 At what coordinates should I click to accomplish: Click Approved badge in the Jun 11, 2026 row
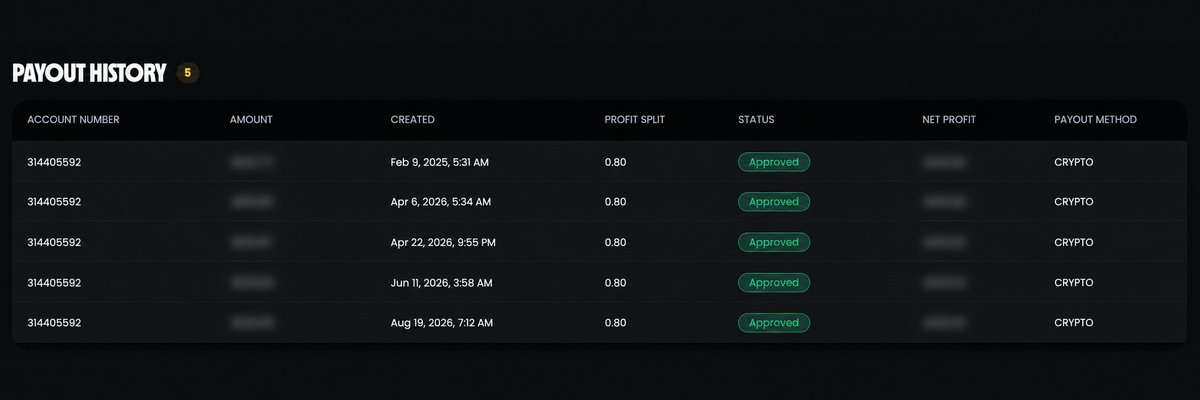pos(774,283)
